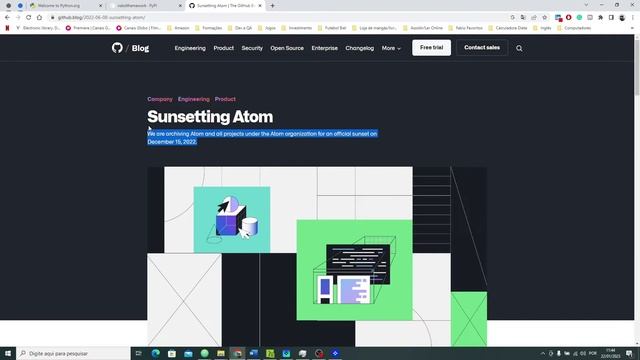Image resolution: width=640 pixels, height=360 pixels.
Task: Follow the Product category link above title
Action: click(x=225, y=99)
